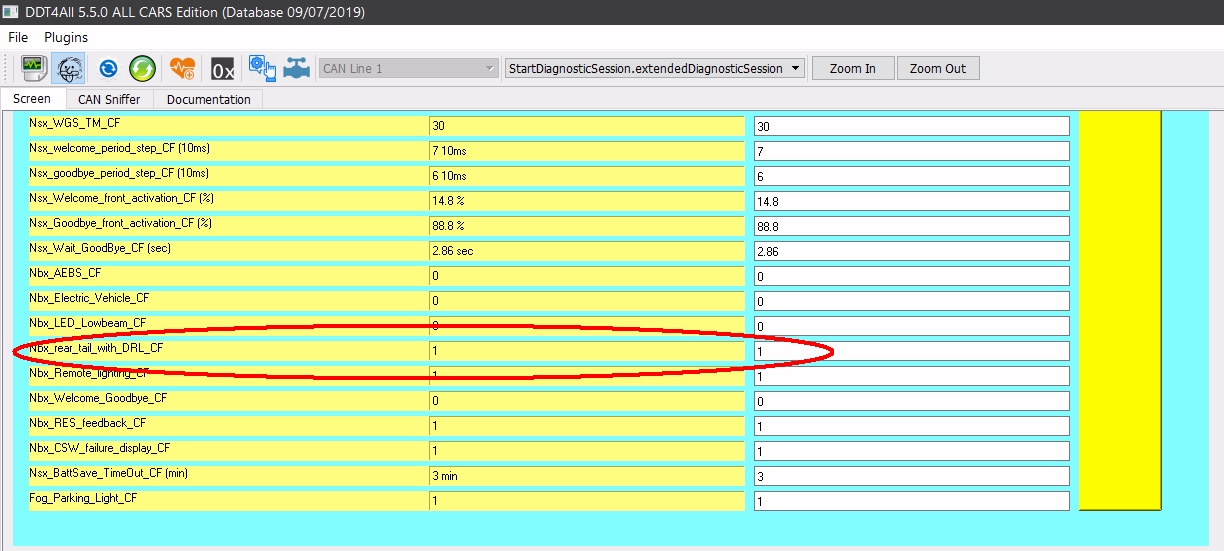
Task: Click the Nsx_BattSave_TimeOut_CF input field
Action: (x=910, y=476)
